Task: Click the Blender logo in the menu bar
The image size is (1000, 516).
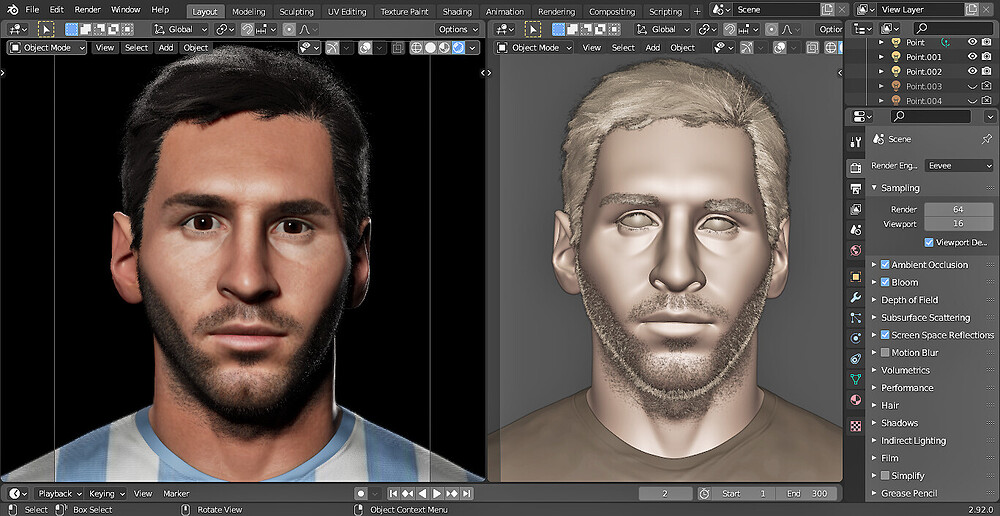Action: (11, 10)
